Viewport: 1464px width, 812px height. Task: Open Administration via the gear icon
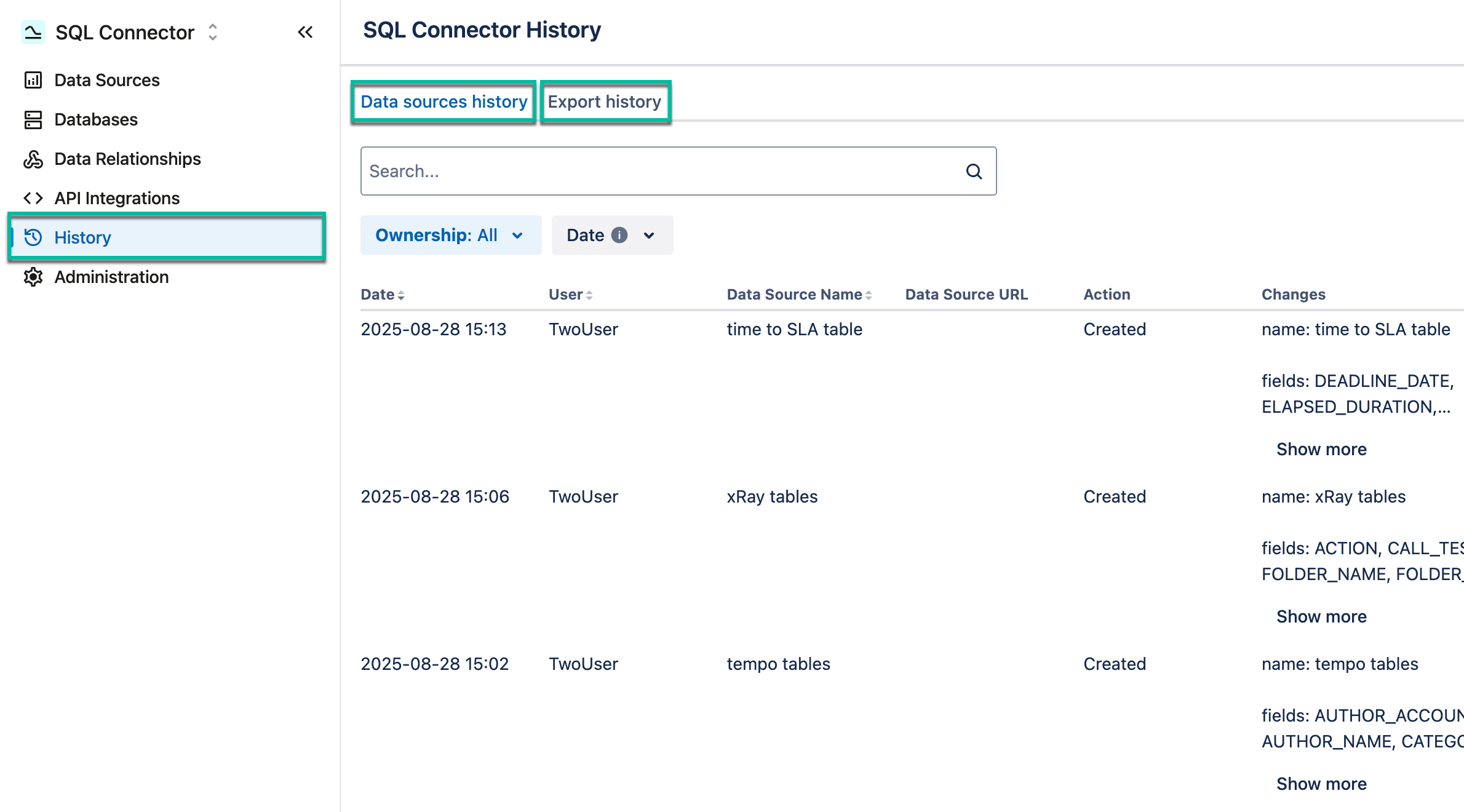[x=33, y=277]
